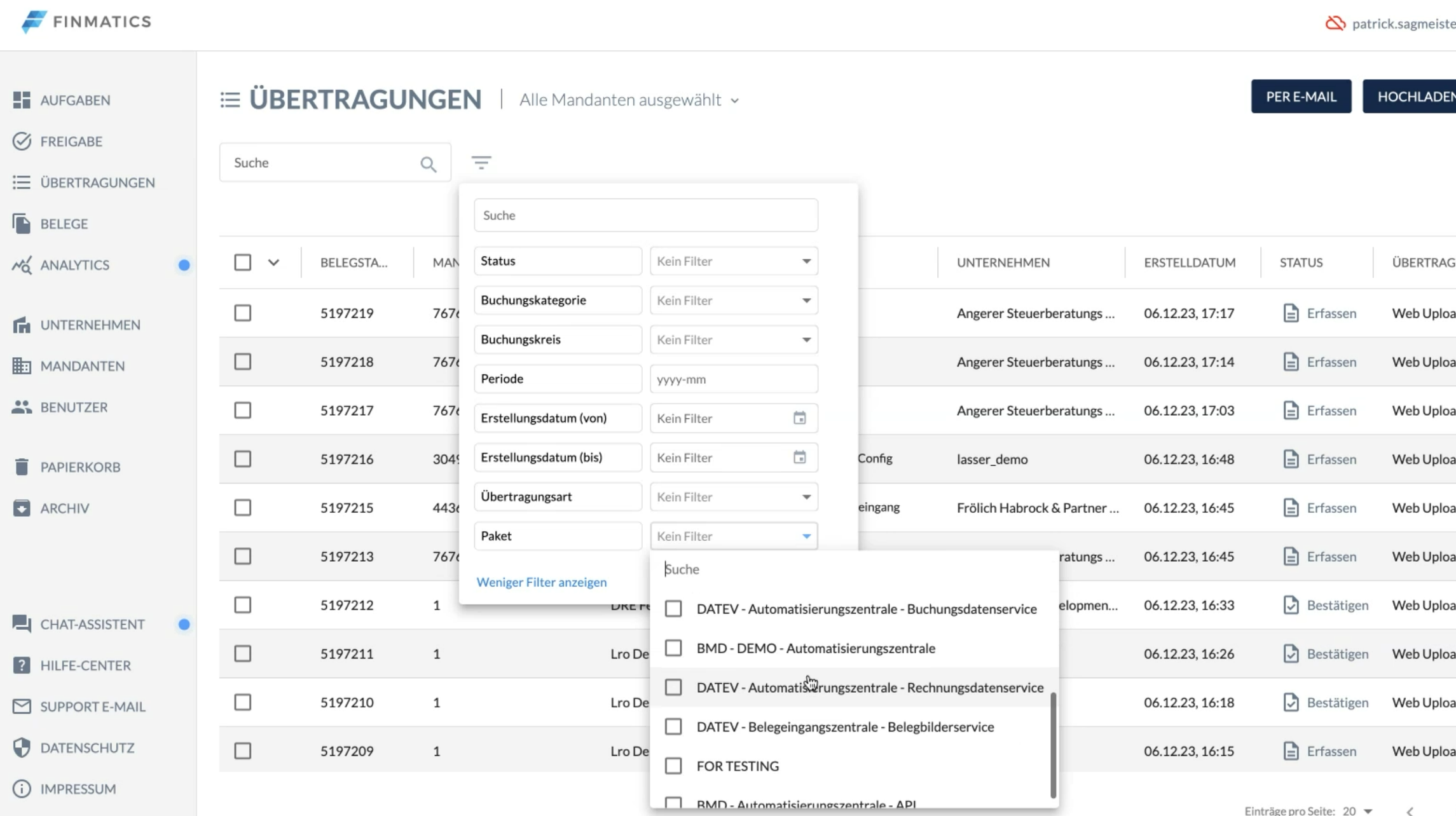Expand Alle Mandanten ausgewählt selector
The width and height of the screenshot is (1456, 816).
pos(629,100)
